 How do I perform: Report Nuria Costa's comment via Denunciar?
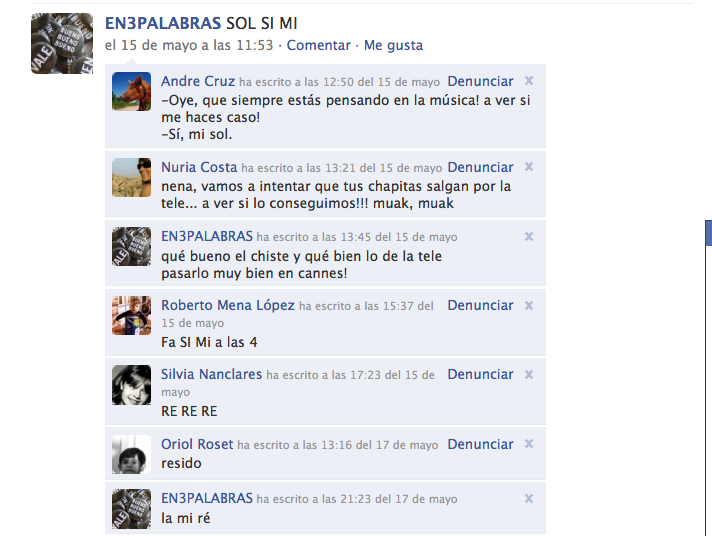[480, 167]
